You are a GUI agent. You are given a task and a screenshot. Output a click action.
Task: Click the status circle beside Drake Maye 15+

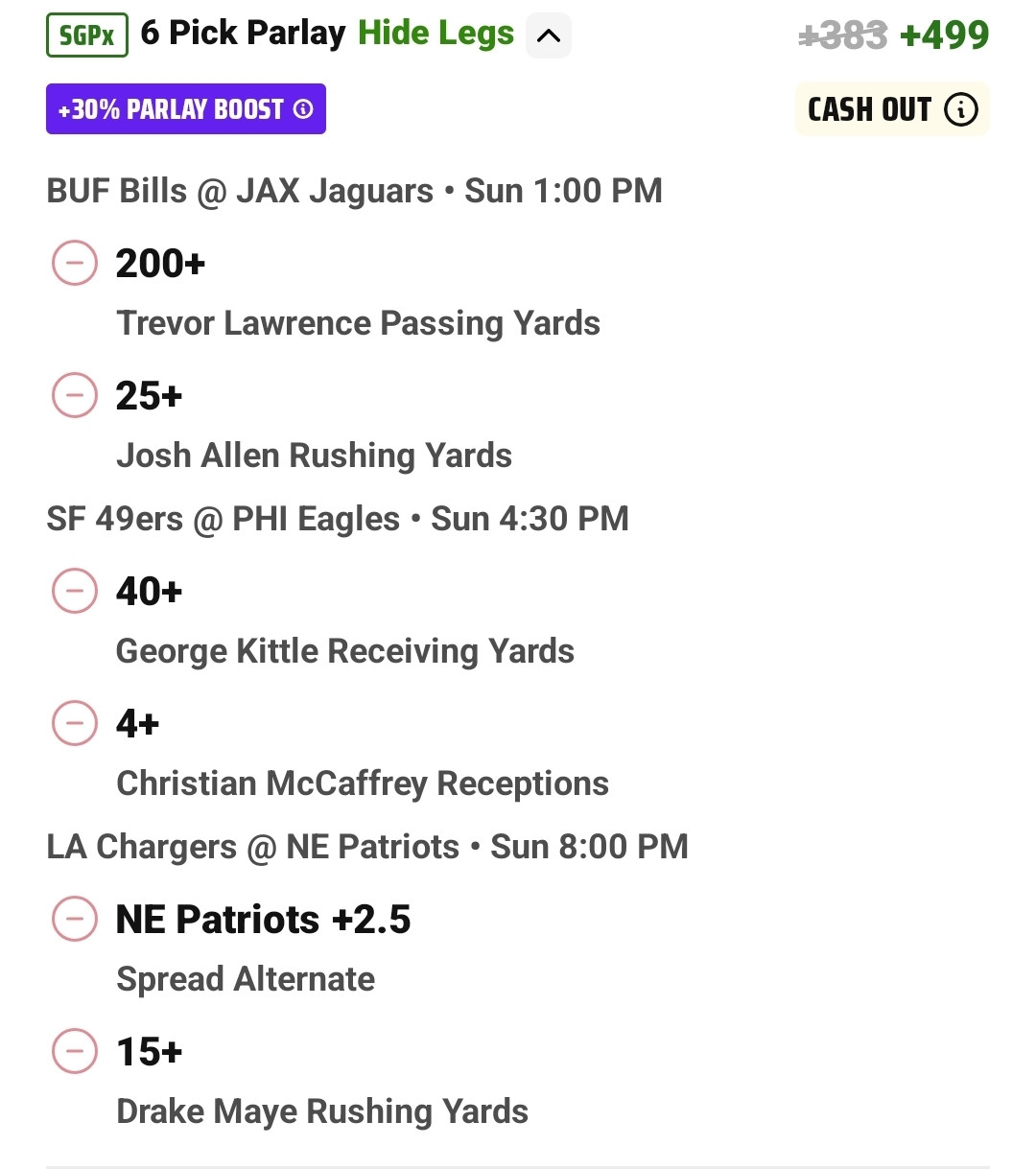click(75, 1051)
